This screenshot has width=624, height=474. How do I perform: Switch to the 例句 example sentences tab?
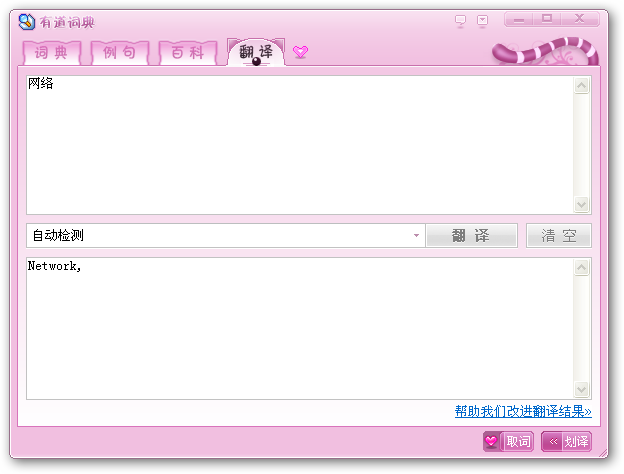120,53
